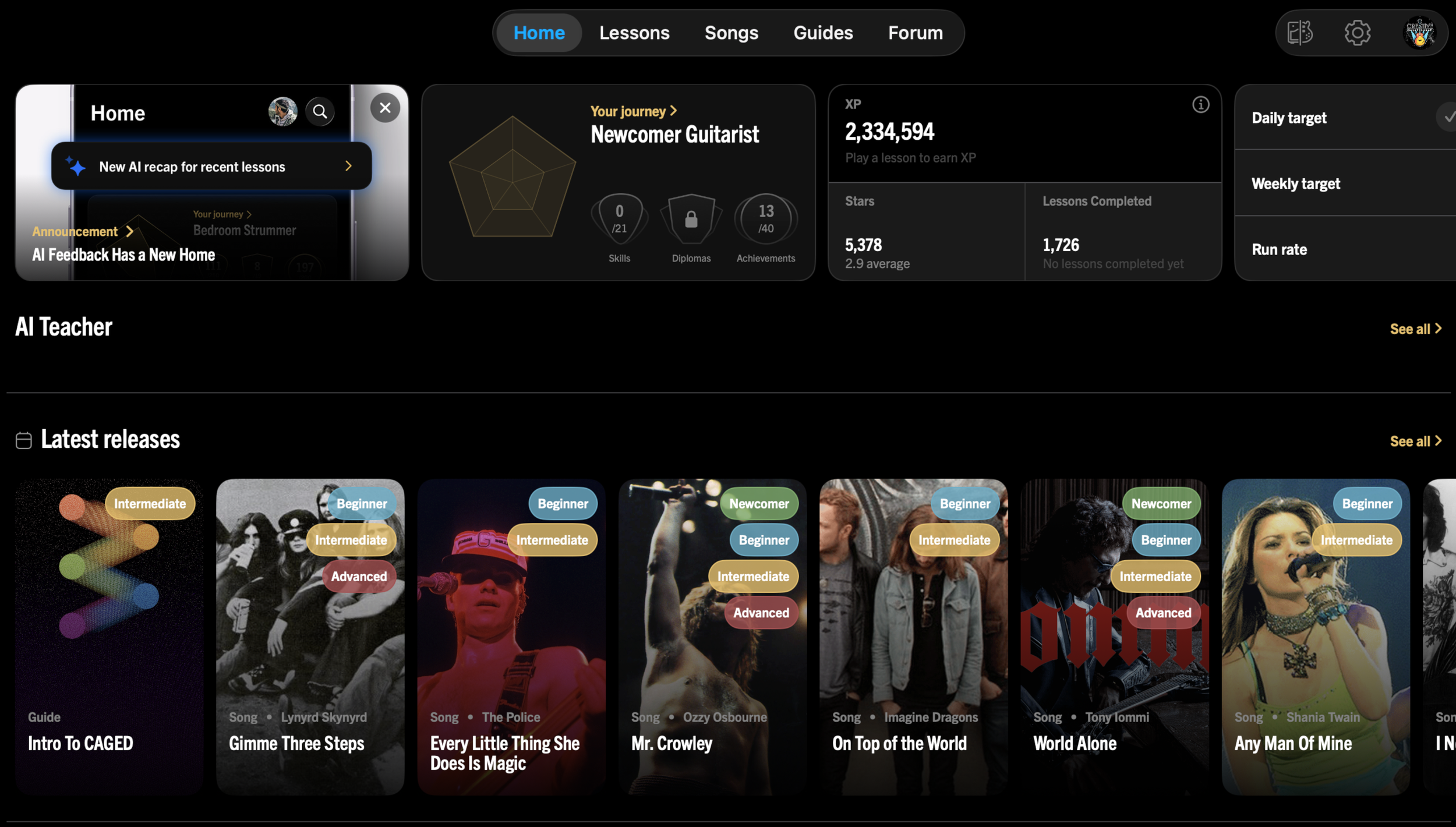Select the Weekly target row
This screenshot has width=1456, height=827.
pos(1345,183)
